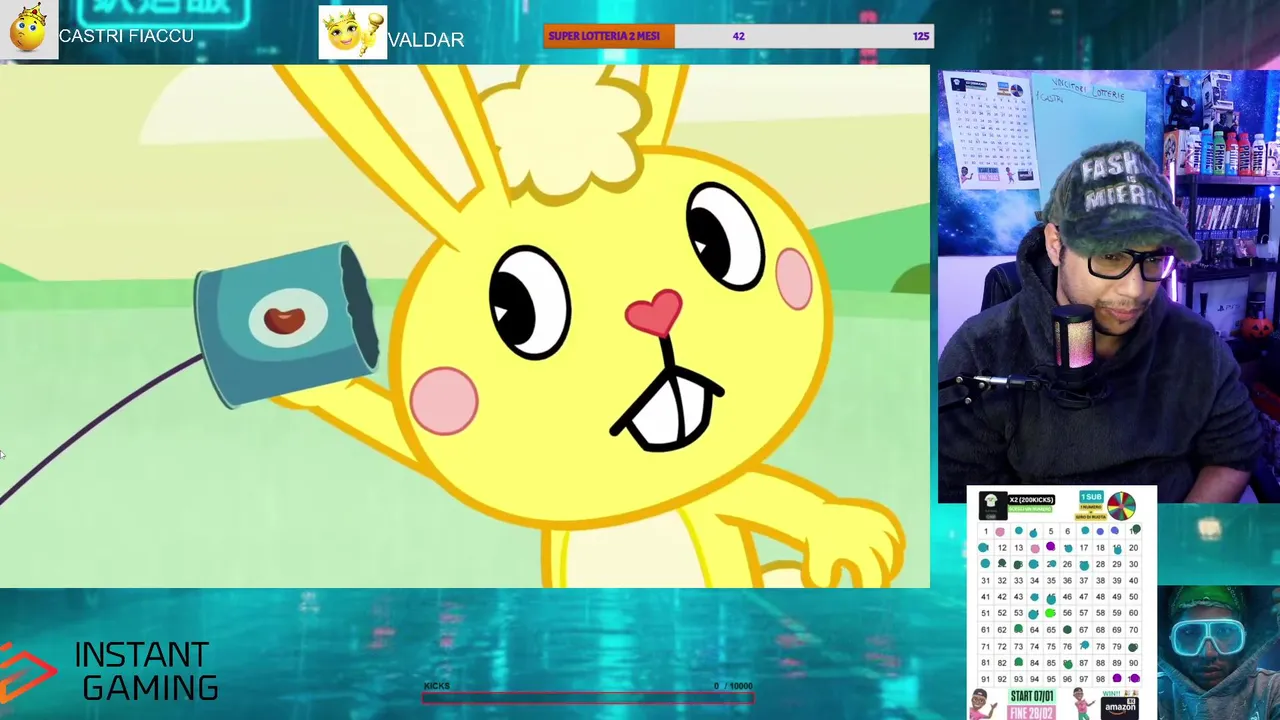Screen dimensions: 1280x720
Task: Click the cartoon avatar beside WIN!! label
Action: pyautogui.click(x=1085, y=704)
